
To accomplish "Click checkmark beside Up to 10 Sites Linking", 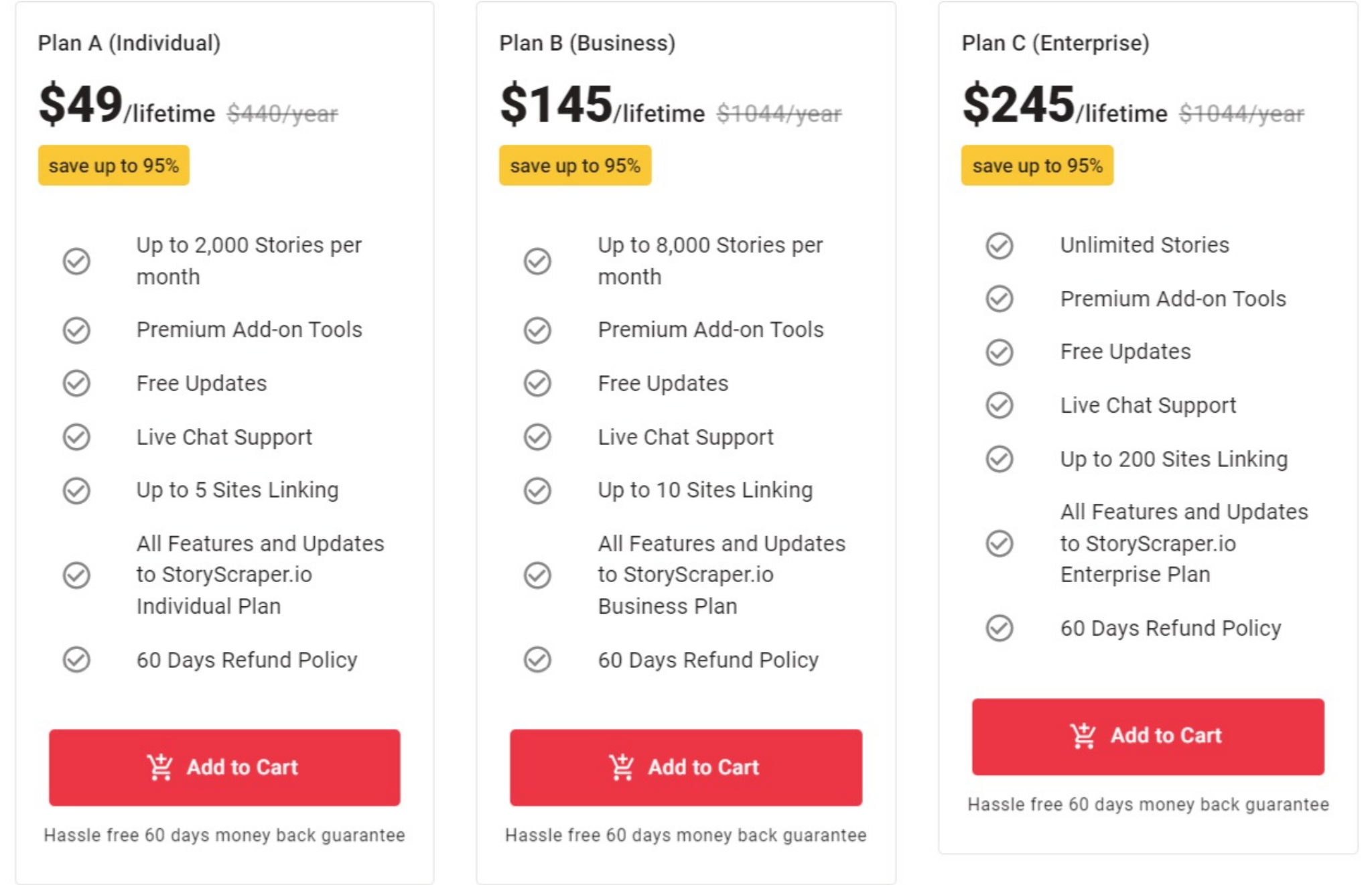I will click(537, 490).
